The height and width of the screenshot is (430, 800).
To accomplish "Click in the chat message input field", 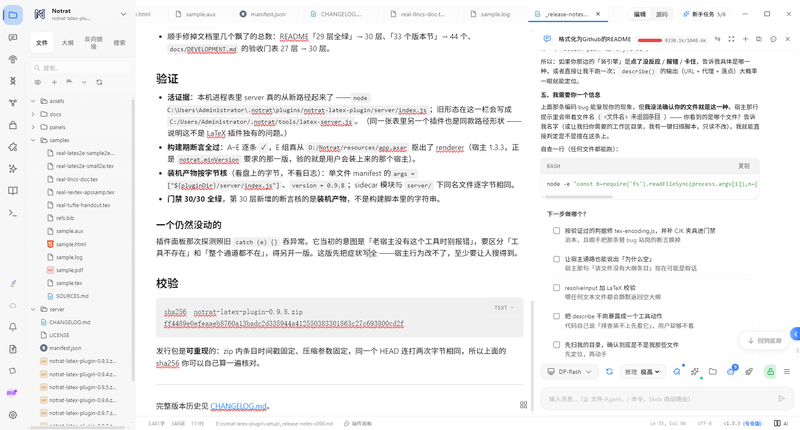I will coord(658,399).
